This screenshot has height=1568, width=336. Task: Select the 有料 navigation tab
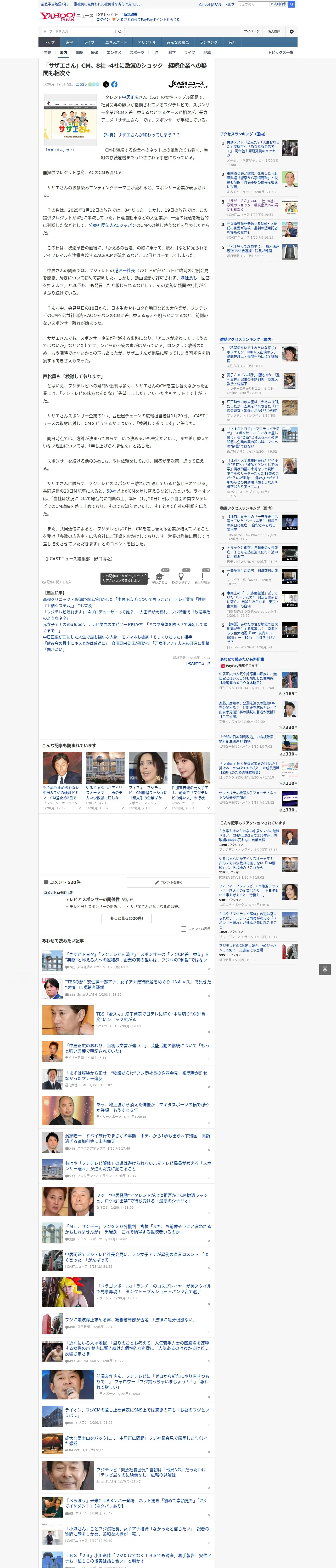pos(232,43)
